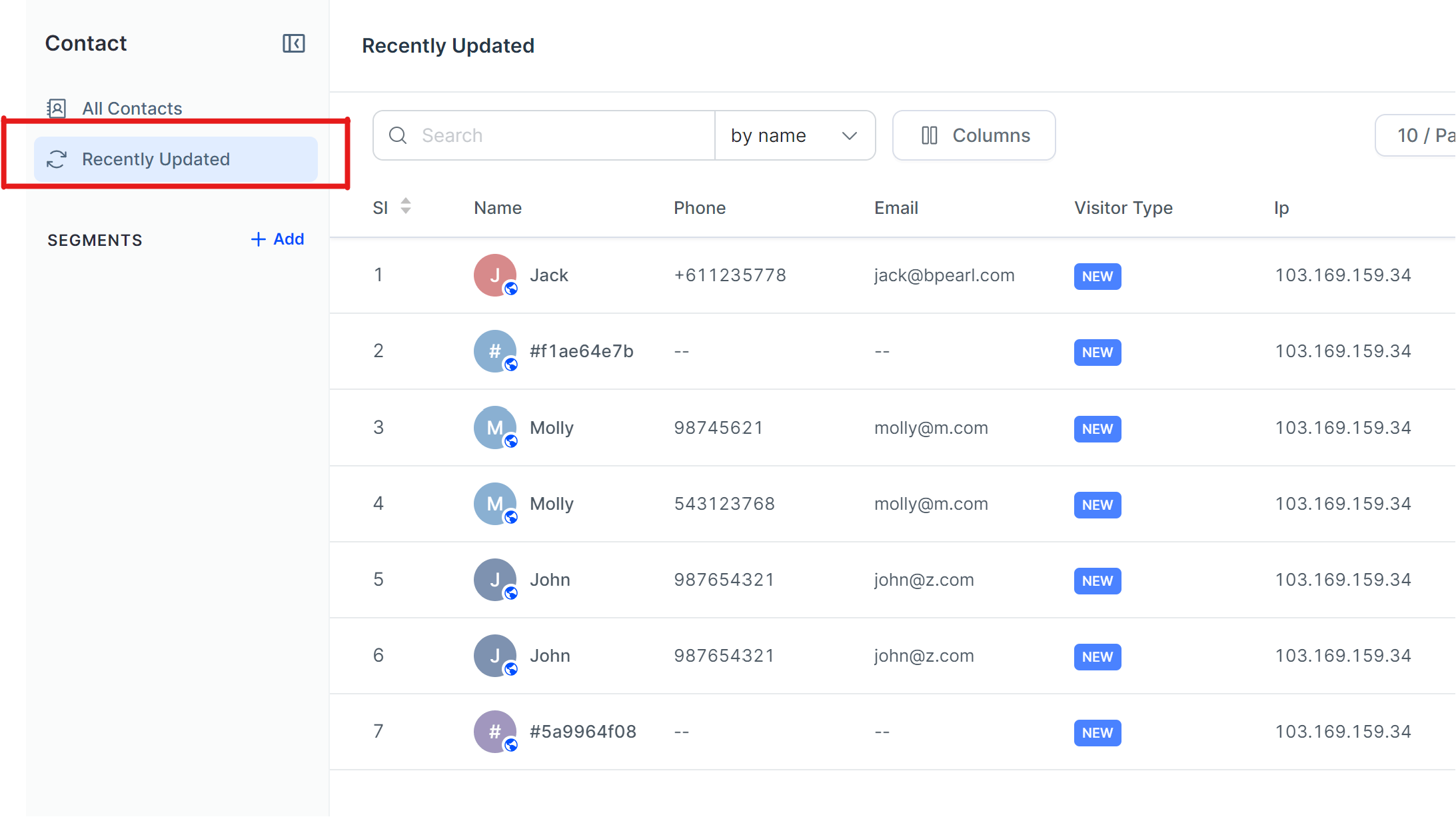Open the Columns chooser

974,135
